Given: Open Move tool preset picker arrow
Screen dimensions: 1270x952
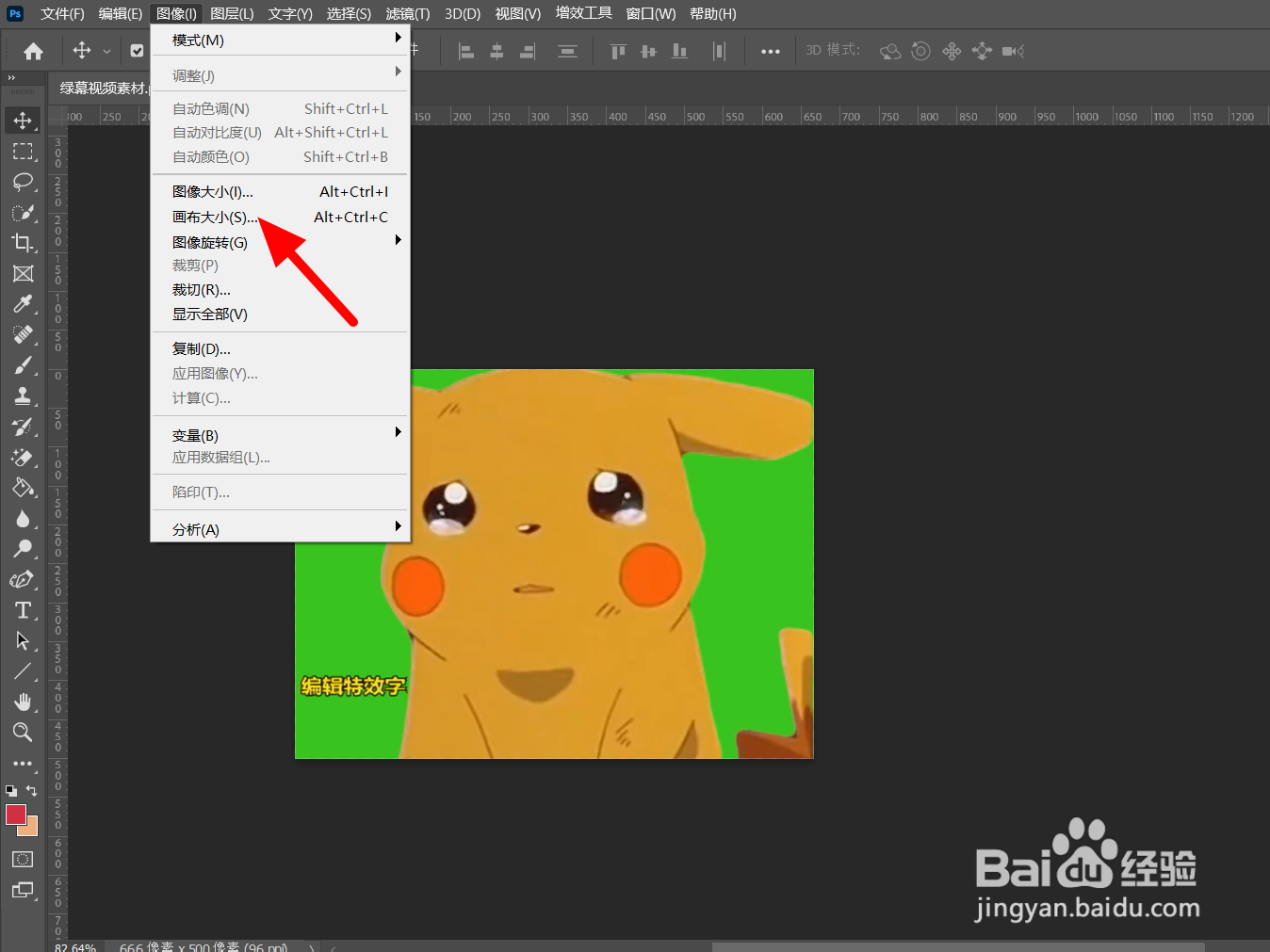Looking at the screenshot, I should pos(106,52).
